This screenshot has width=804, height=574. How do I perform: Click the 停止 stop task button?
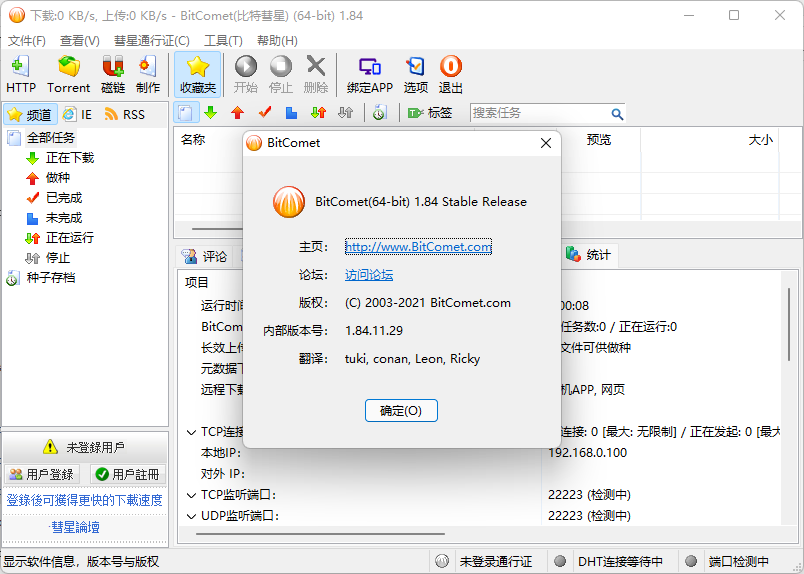(280, 74)
